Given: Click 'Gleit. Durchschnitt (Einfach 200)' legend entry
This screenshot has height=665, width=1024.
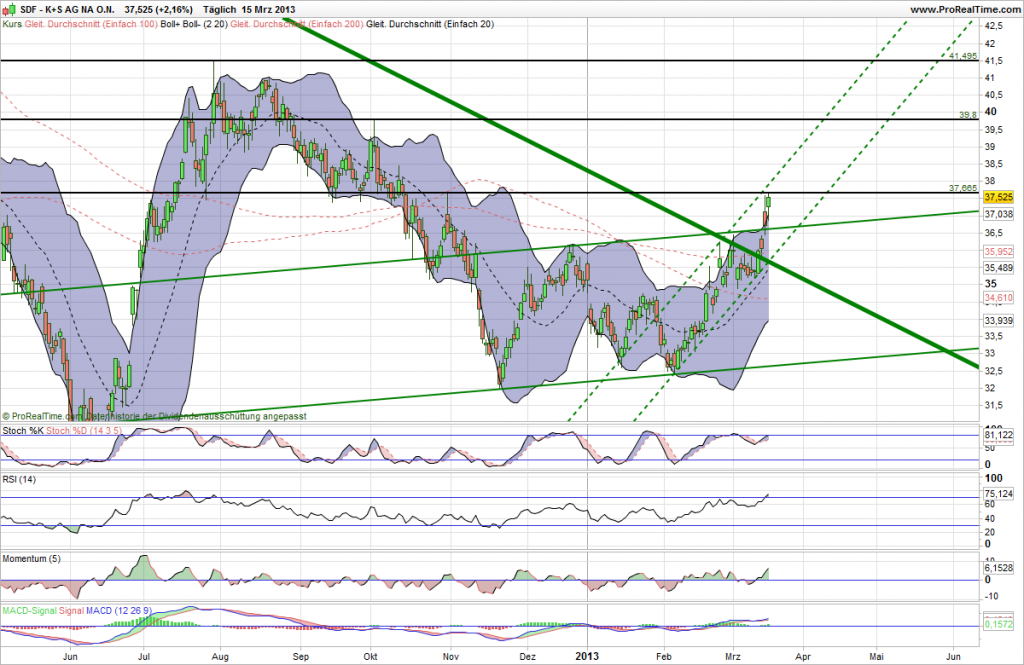Looking at the screenshot, I should [297, 23].
